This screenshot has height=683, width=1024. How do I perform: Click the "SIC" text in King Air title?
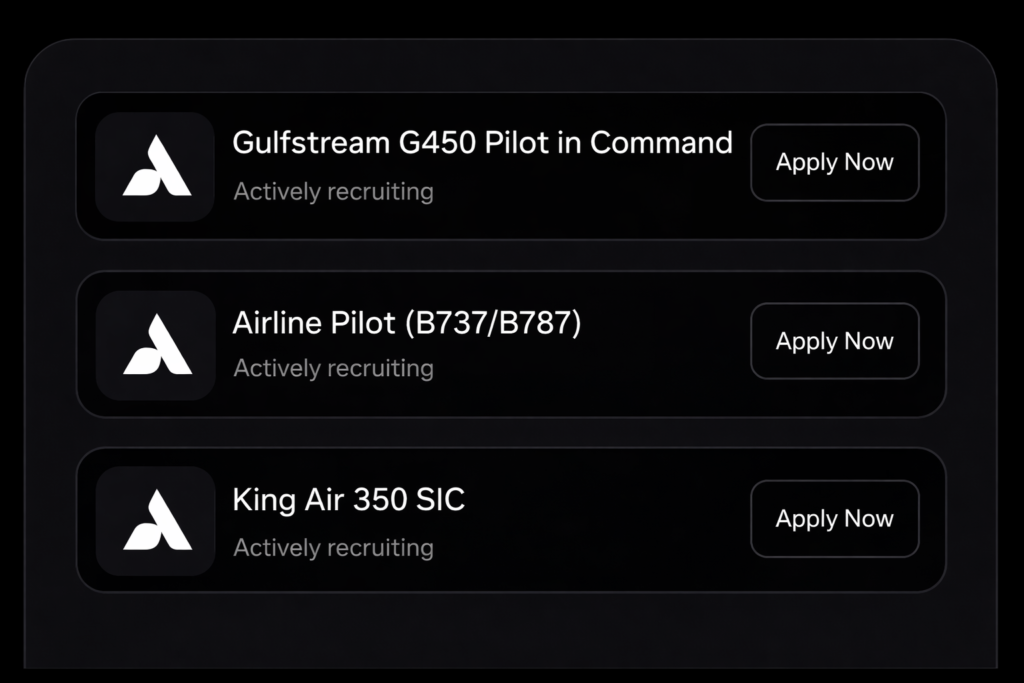(x=441, y=500)
